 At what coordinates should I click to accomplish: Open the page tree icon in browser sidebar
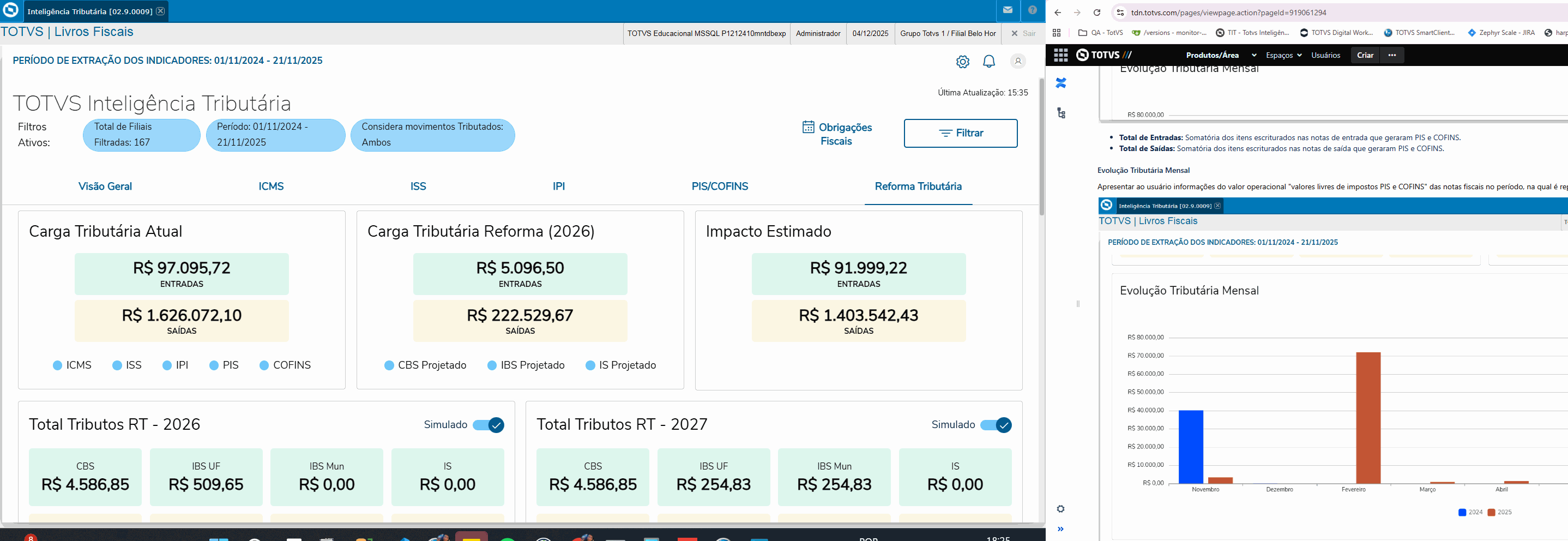pos(1061,113)
